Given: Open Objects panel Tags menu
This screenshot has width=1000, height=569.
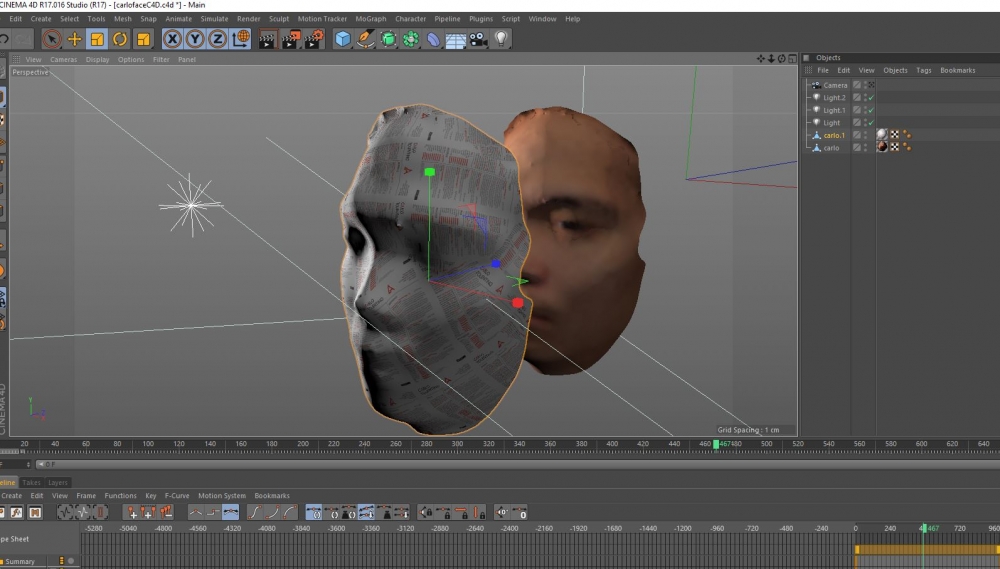Looking at the screenshot, I should coord(923,70).
